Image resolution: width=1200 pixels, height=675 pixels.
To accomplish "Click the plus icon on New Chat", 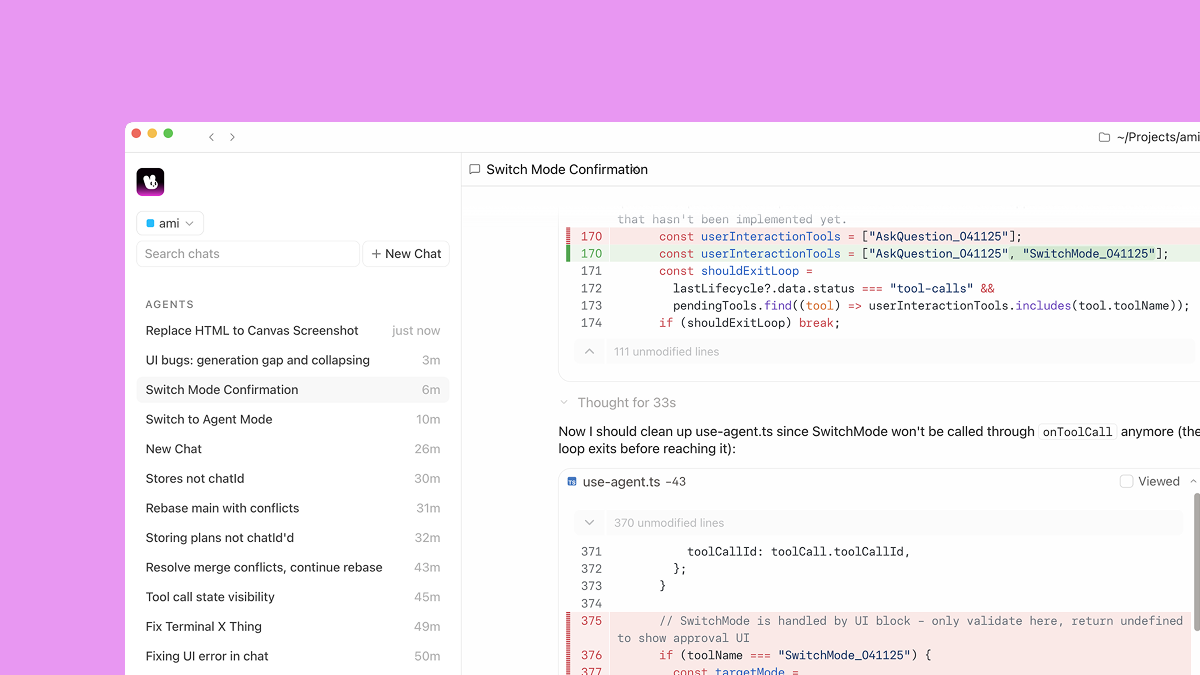I will tap(376, 254).
